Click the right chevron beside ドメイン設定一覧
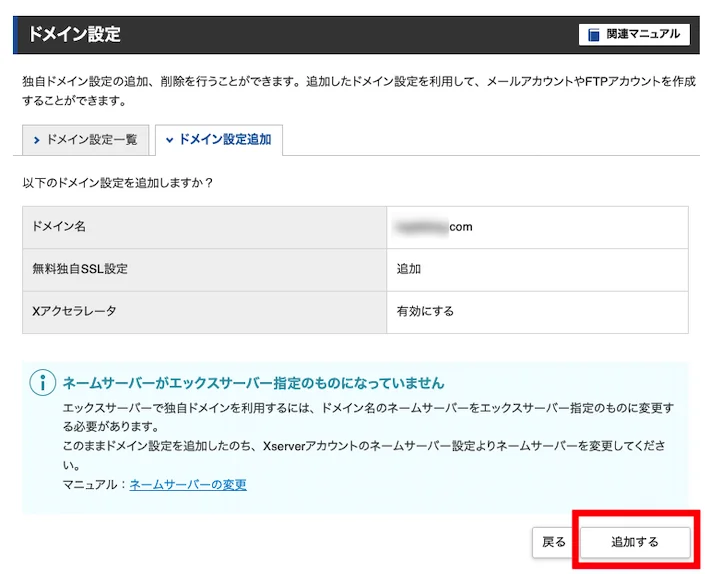This screenshot has height=574, width=710. 37,140
